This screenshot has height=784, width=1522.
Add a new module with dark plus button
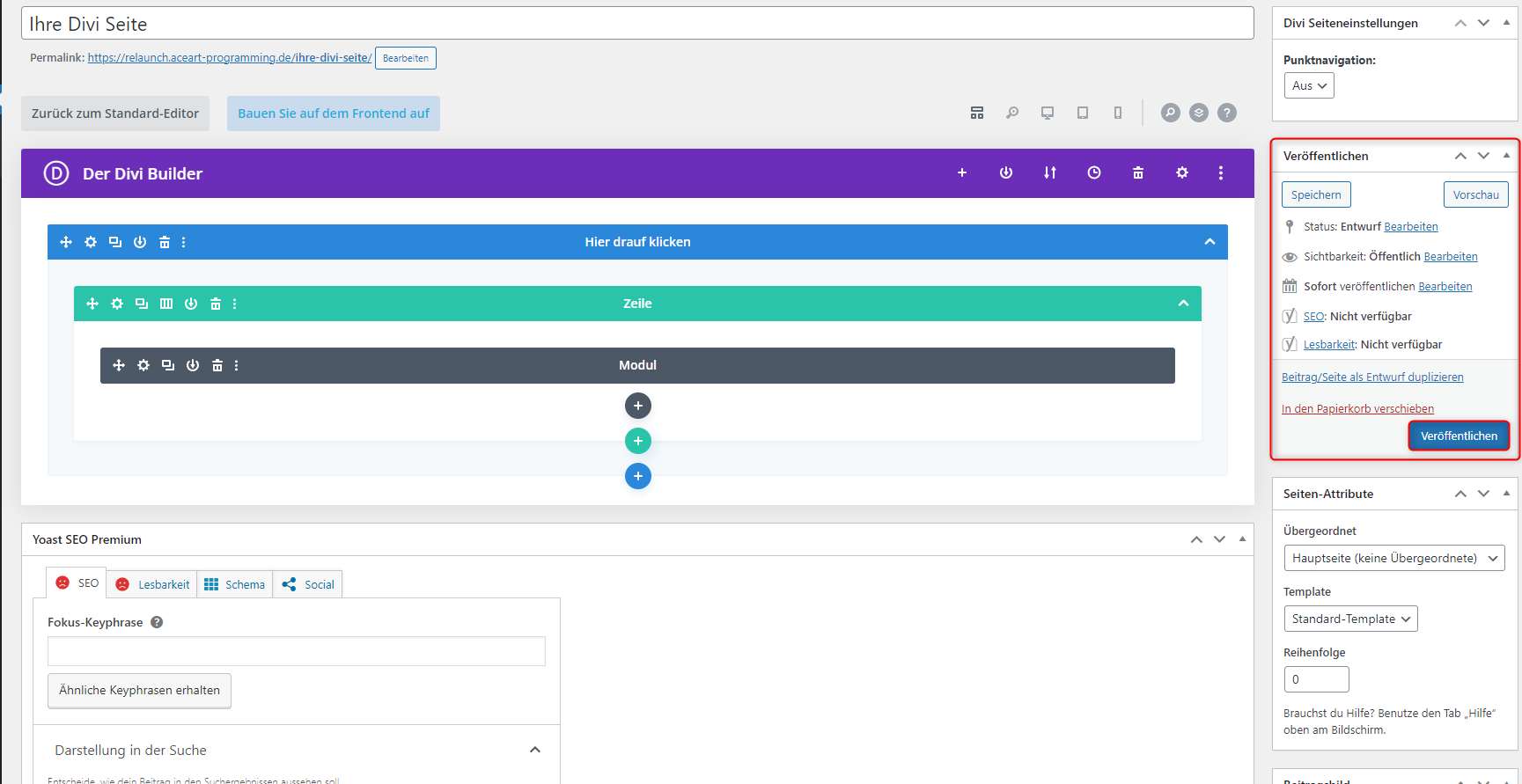coord(637,406)
